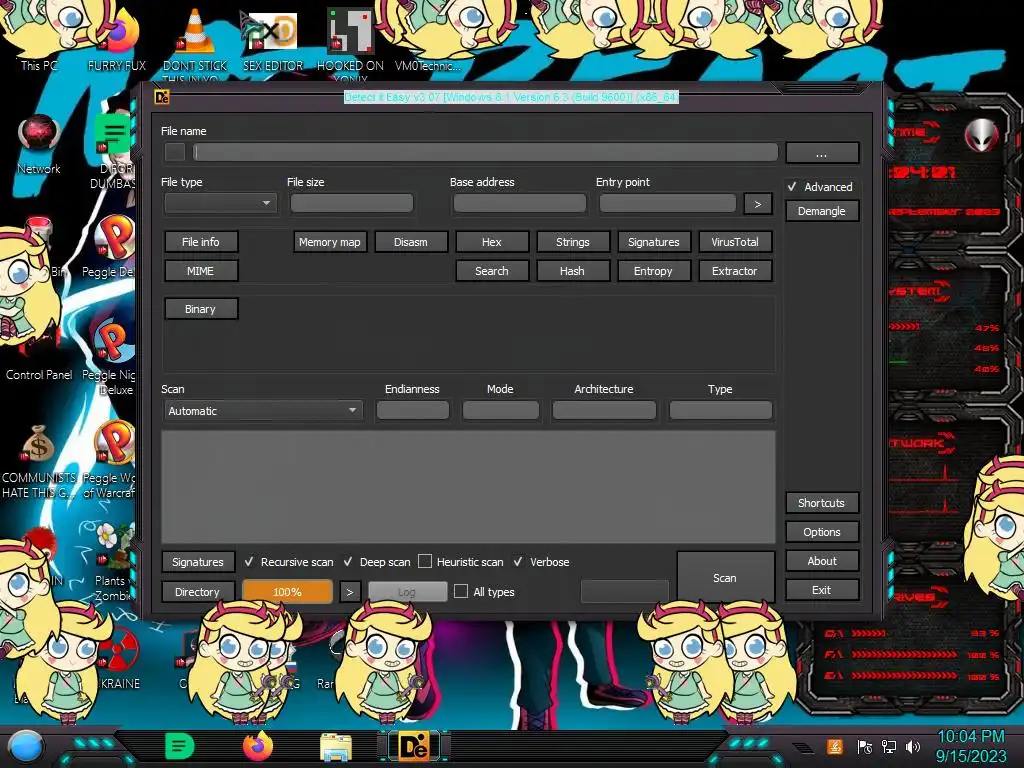Click arrow button next to 100% progress
The width and height of the screenshot is (1024, 768).
349,592
